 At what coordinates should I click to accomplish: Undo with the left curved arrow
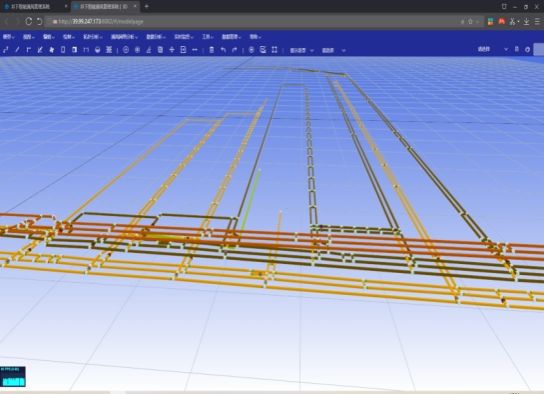(223, 50)
